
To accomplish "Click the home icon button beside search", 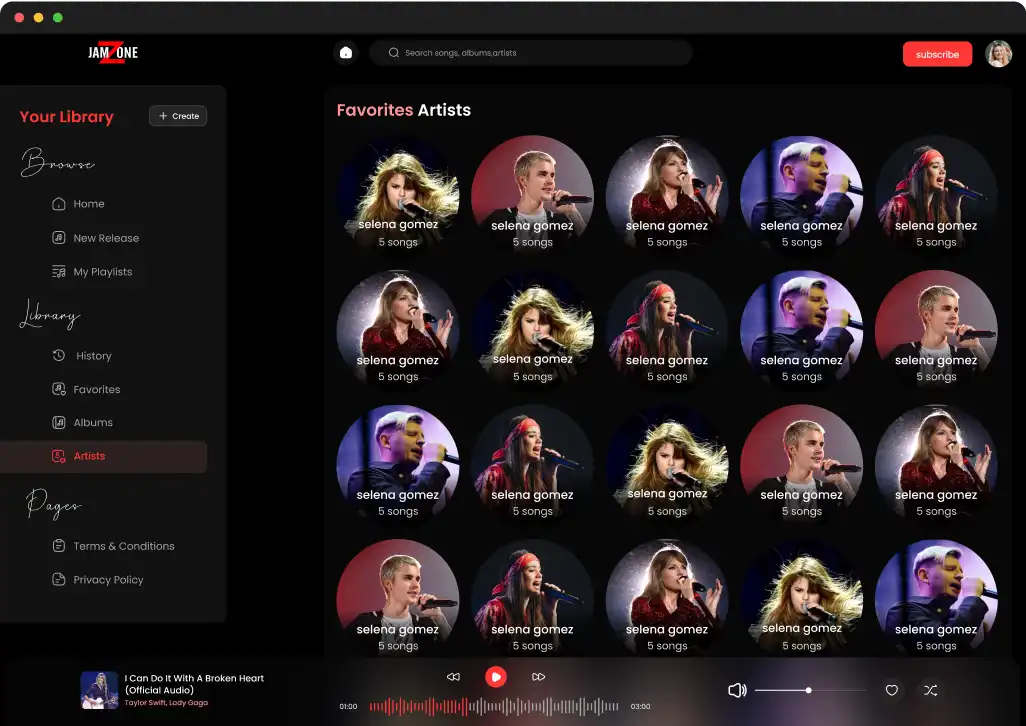I will click(345, 53).
